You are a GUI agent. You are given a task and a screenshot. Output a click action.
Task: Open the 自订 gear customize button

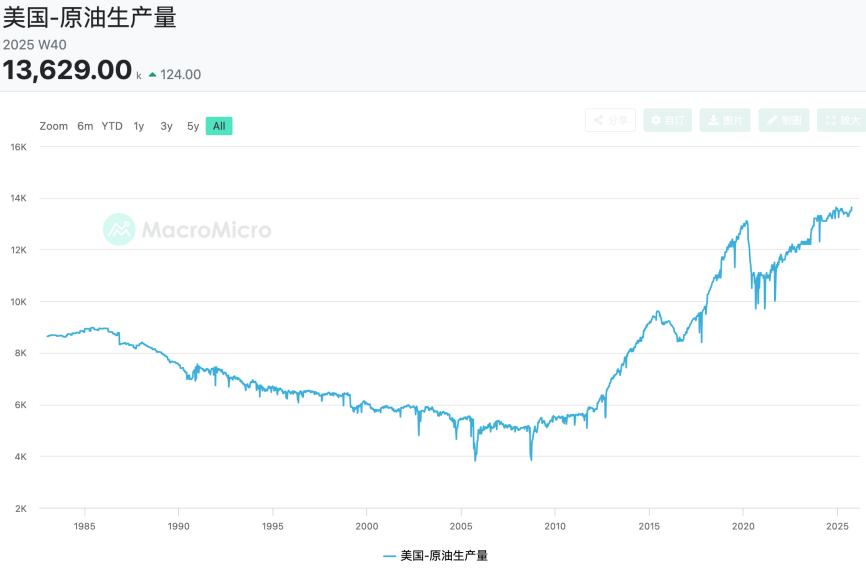[668, 120]
